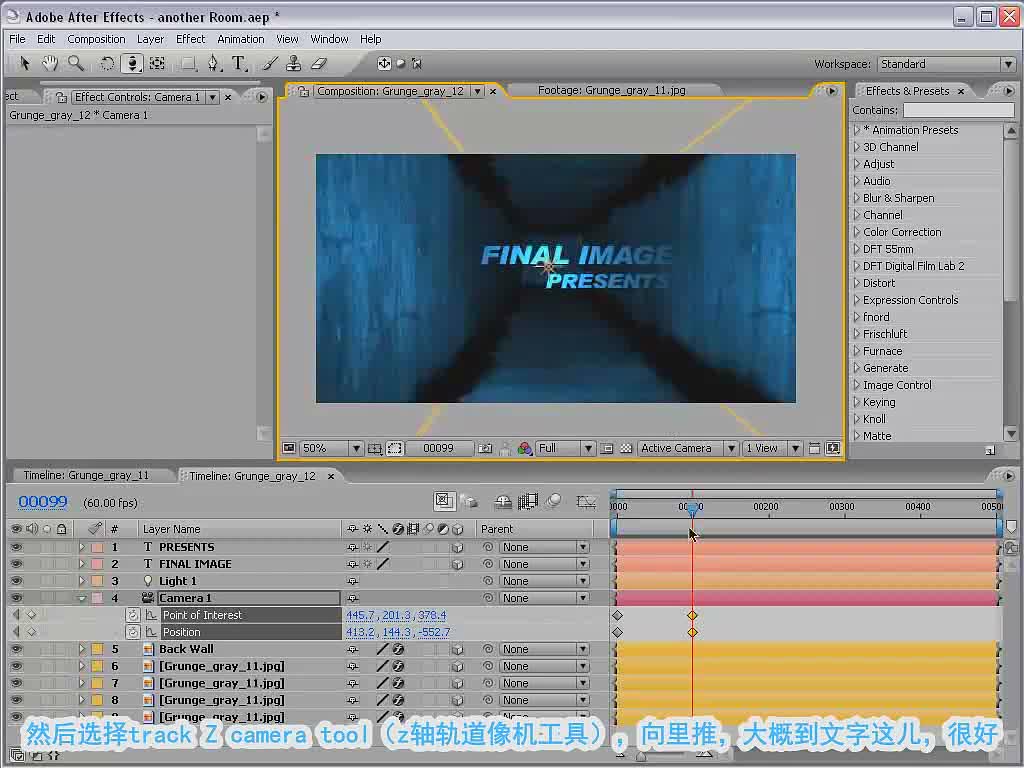This screenshot has width=1024, height=768.
Task: Click the Contains search field
Action: (958, 110)
